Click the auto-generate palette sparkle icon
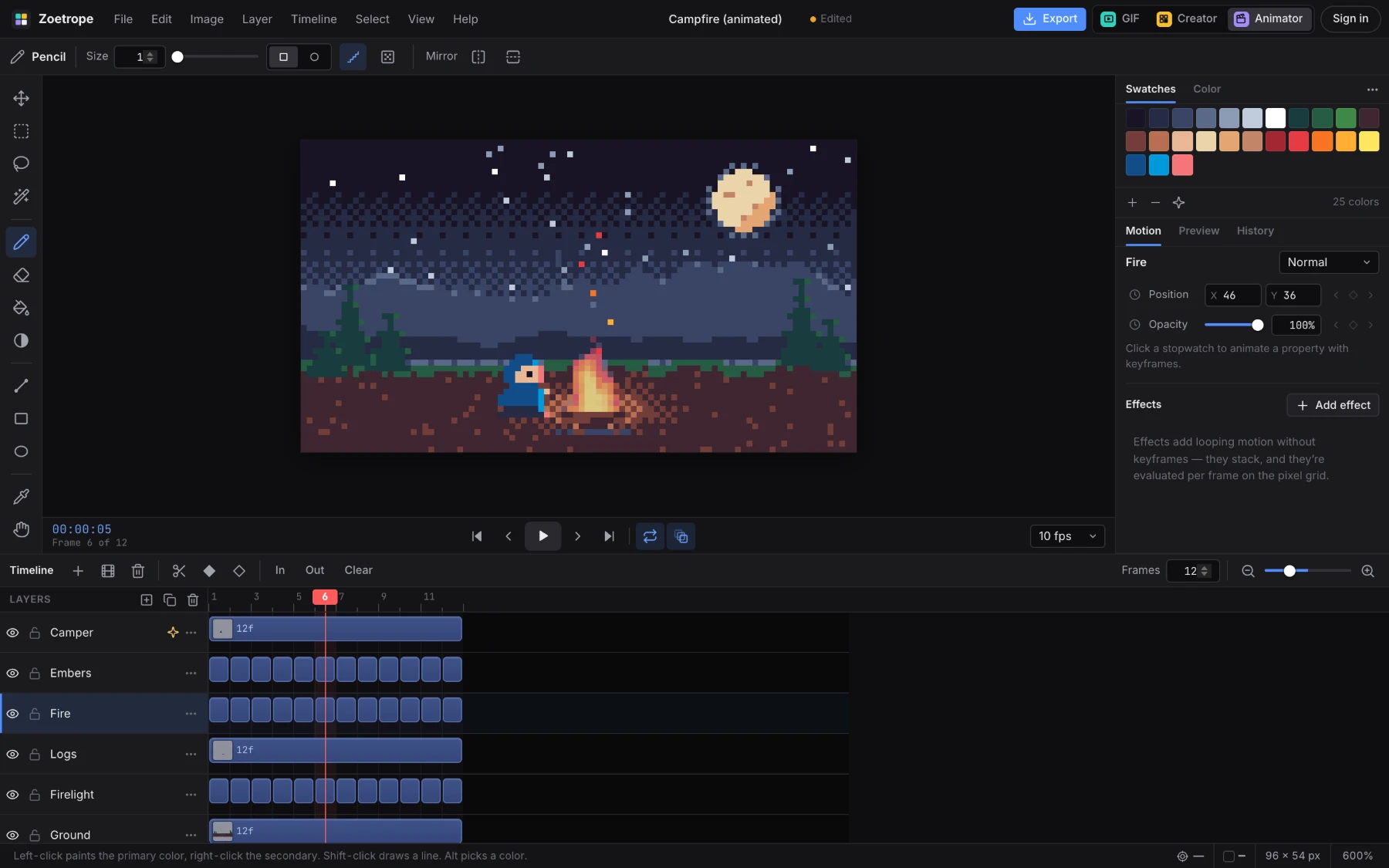This screenshot has width=1389, height=868. (1178, 202)
